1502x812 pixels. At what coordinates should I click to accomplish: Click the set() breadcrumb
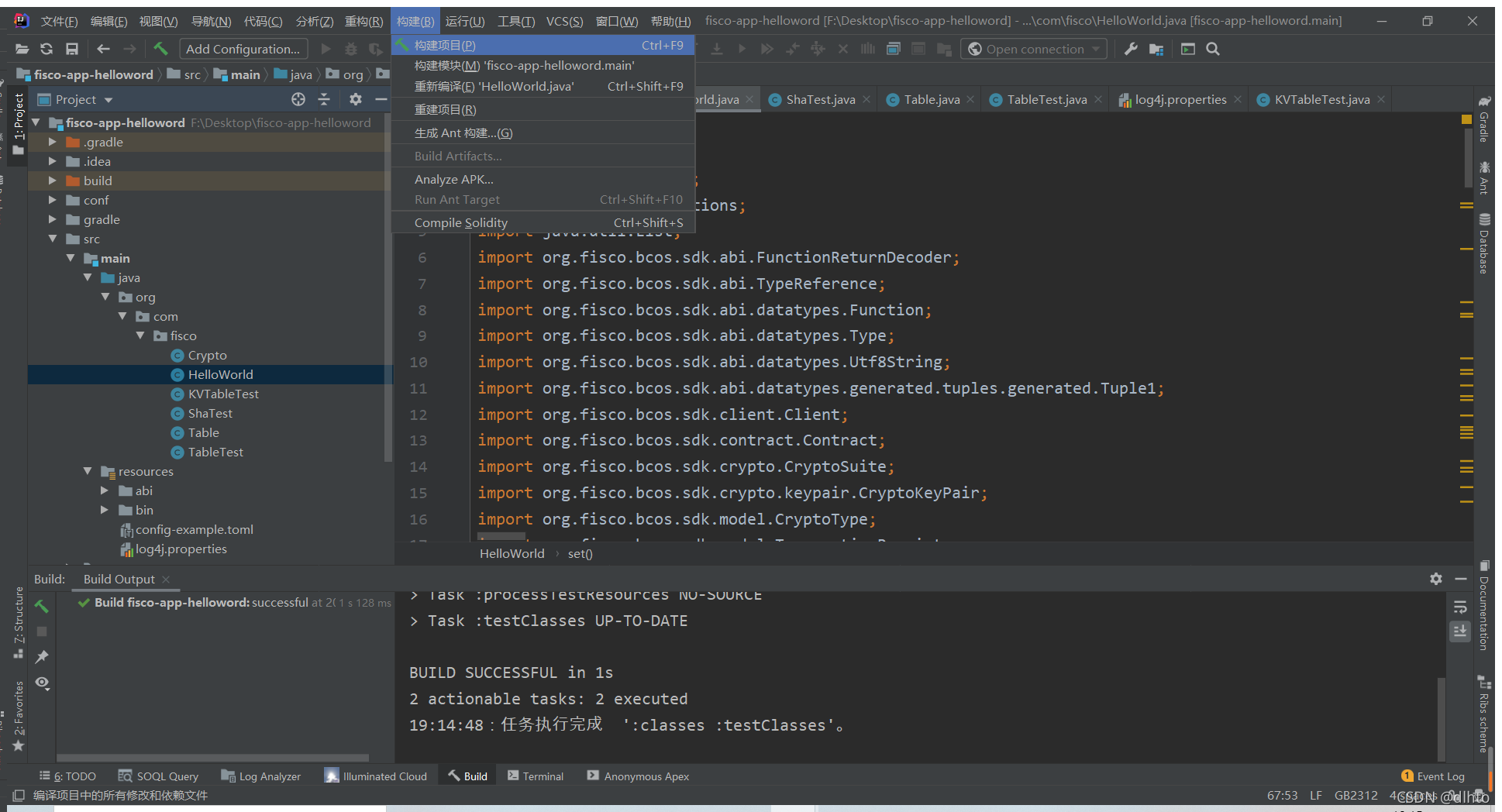click(580, 553)
